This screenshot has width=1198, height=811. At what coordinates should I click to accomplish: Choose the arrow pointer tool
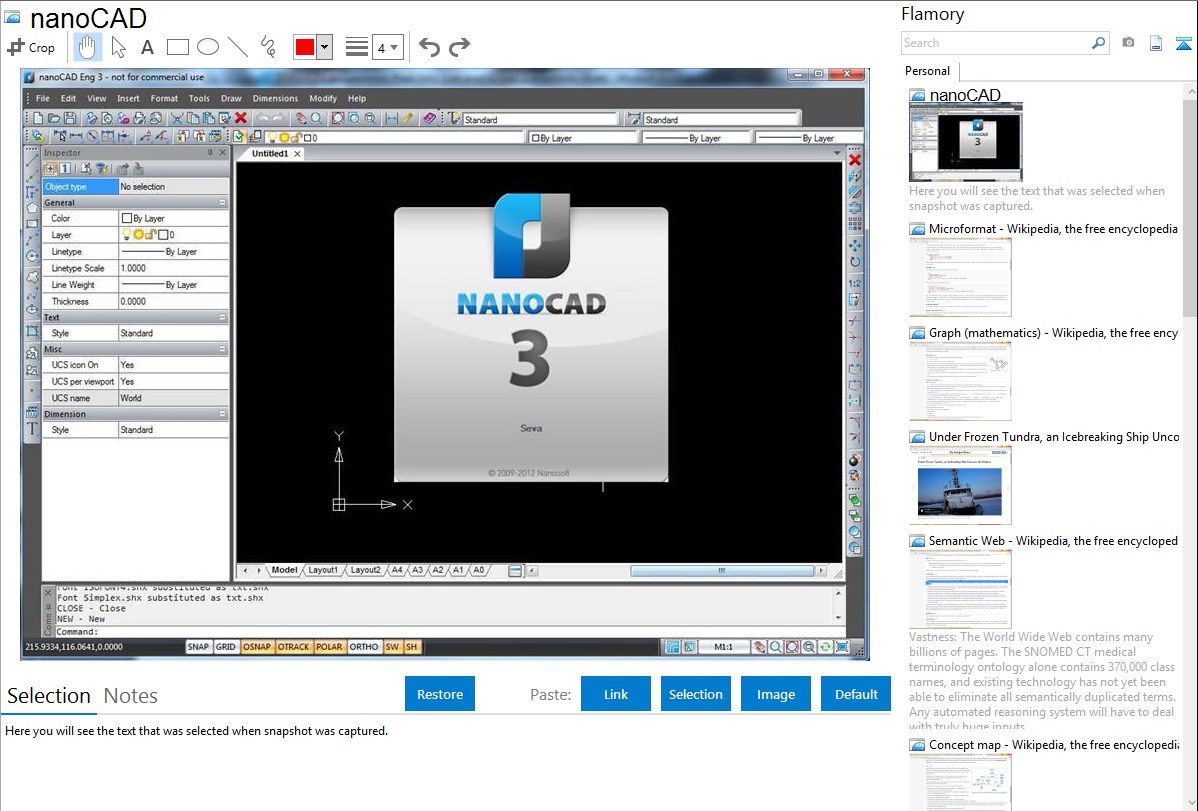click(118, 47)
